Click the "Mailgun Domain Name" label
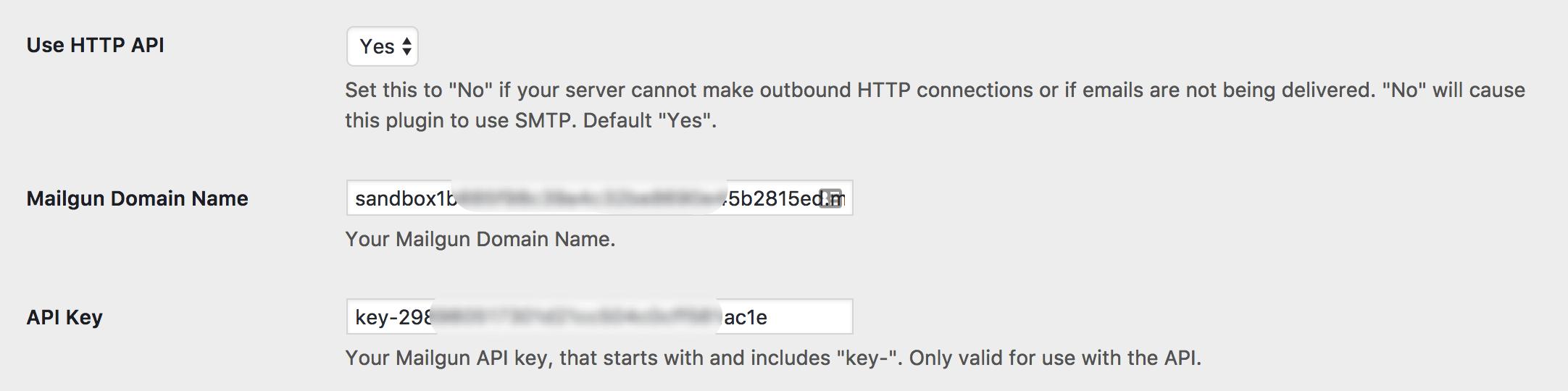Screen dimensions: 1568x391 tap(137, 198)
